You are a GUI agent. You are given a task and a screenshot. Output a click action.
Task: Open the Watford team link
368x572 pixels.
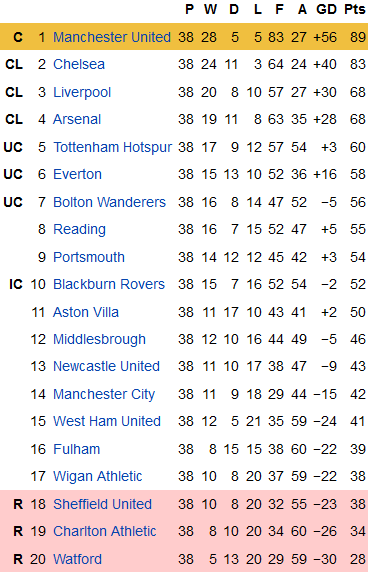pyautogui.click(x=77, y=559)
